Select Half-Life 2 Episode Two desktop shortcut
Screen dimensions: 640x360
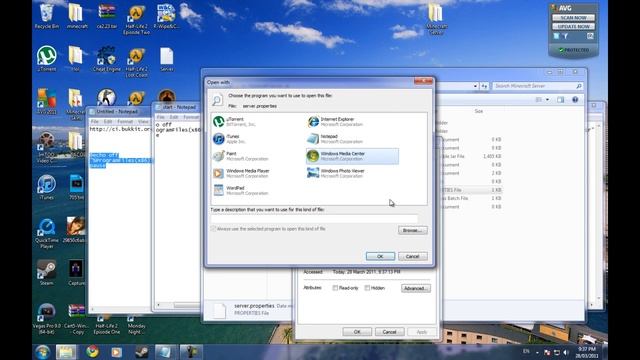[136, 20]
